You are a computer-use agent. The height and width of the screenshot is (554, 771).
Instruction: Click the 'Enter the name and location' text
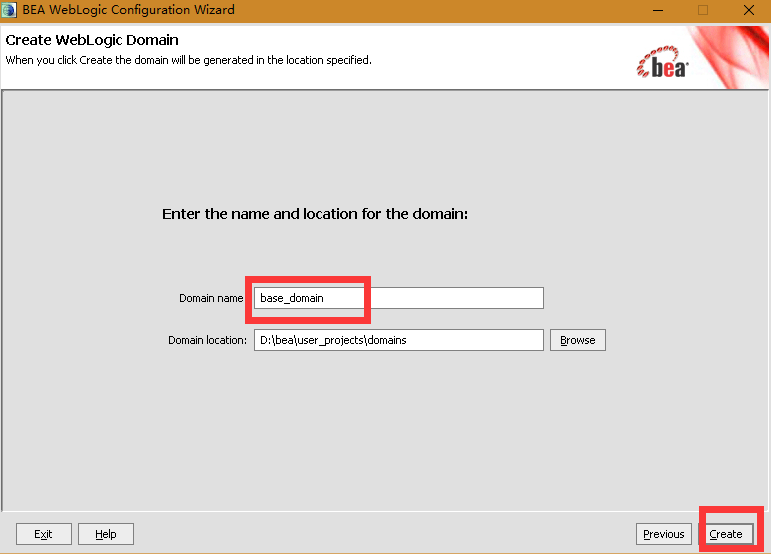tap(315, 214)
